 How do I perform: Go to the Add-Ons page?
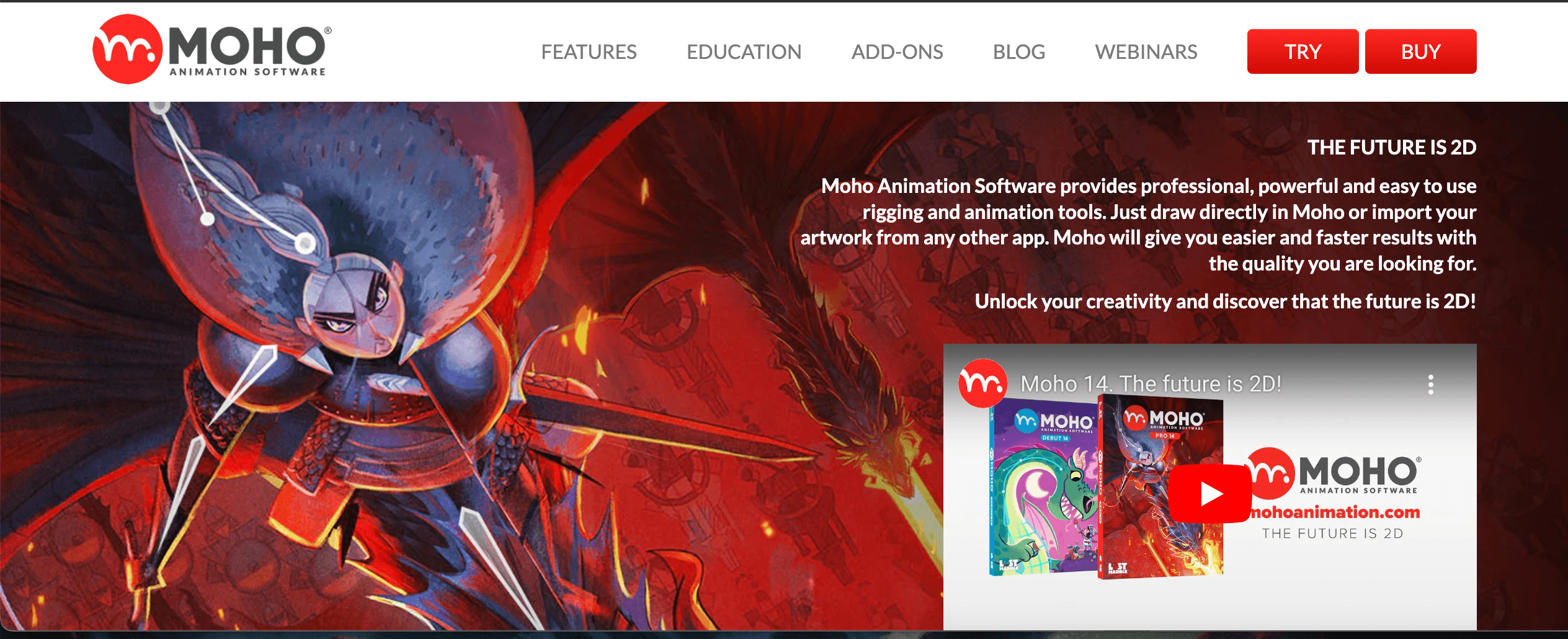pos(897,51)
